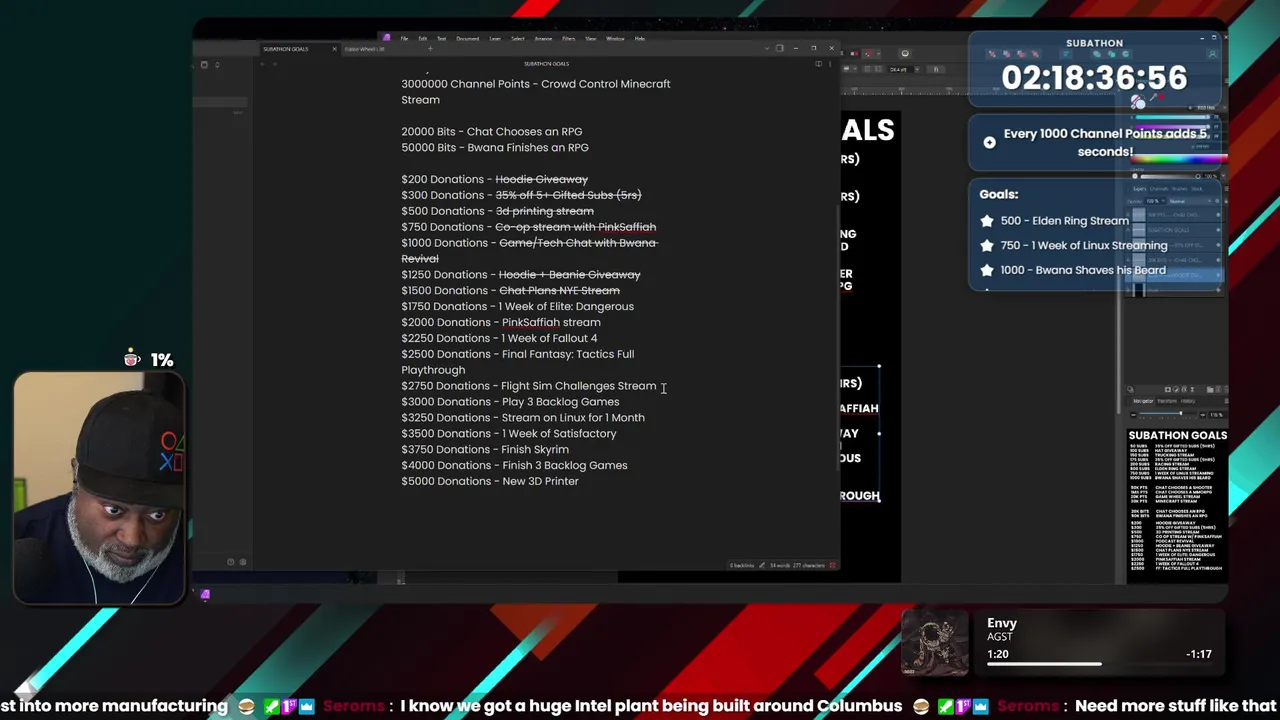
Task: Toggle Obsidian's right sidebar panel
Action: 780,48
